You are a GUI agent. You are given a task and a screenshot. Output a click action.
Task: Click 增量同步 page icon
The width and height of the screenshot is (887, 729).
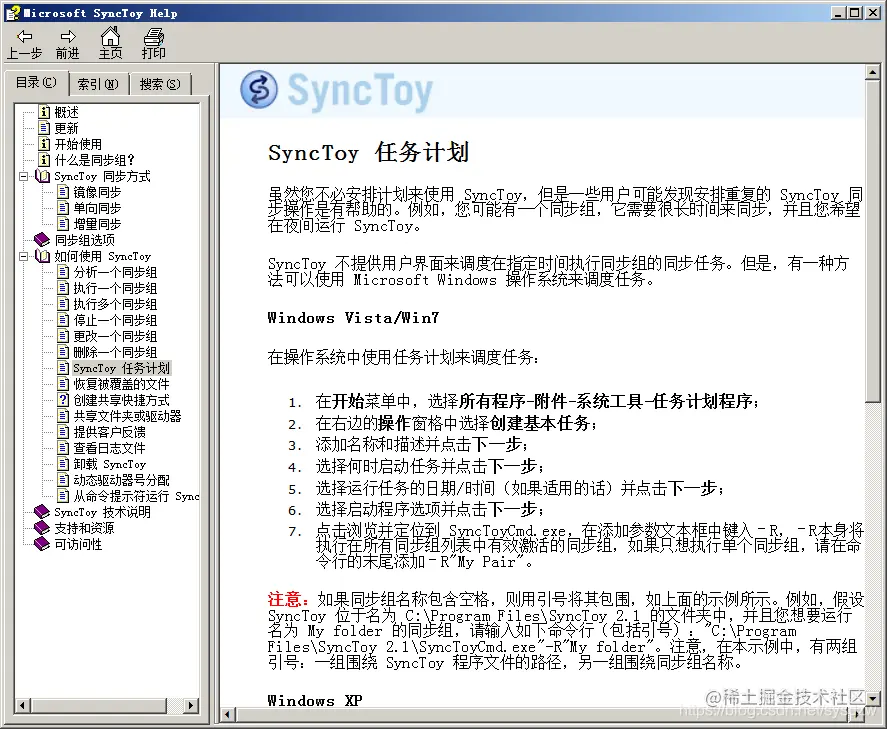[x=63, y=224]
